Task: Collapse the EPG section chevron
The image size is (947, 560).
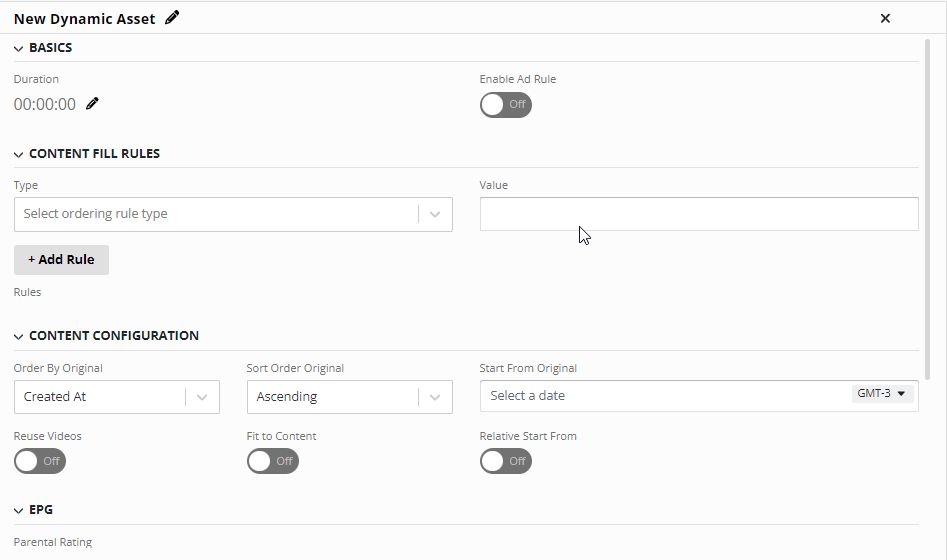Action: click(18, 510)
